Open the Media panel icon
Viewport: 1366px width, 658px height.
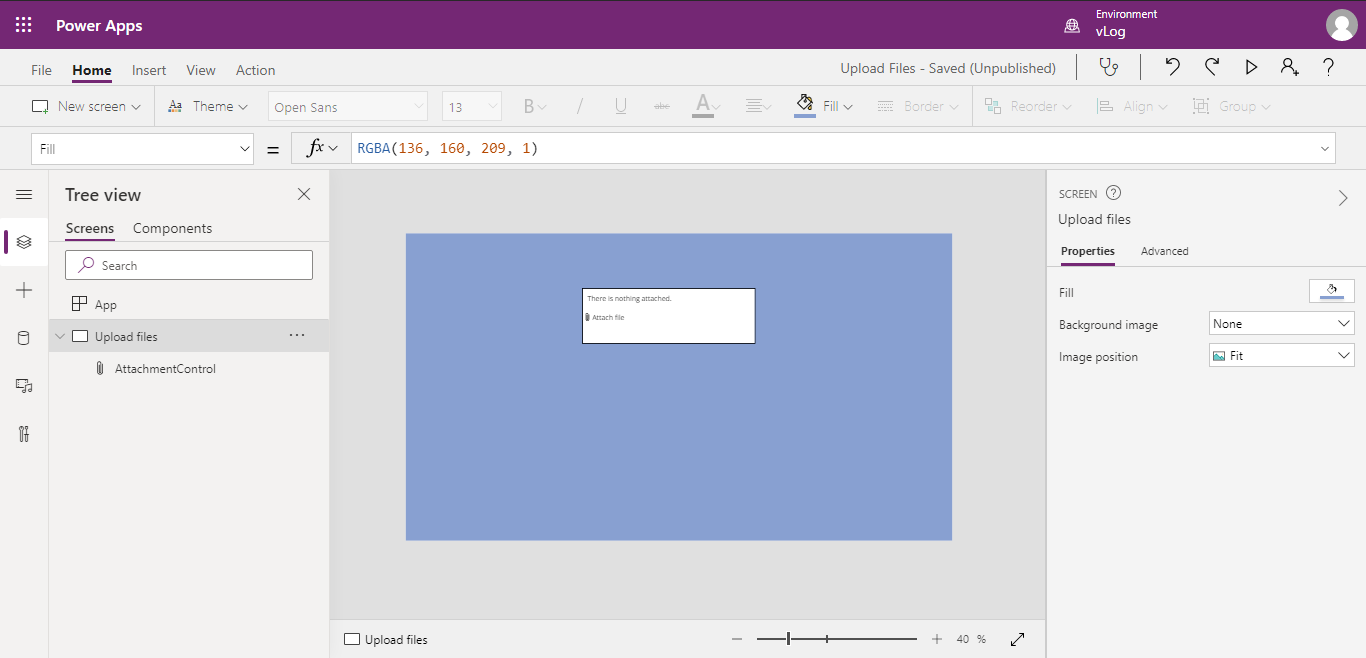point(23,385)
